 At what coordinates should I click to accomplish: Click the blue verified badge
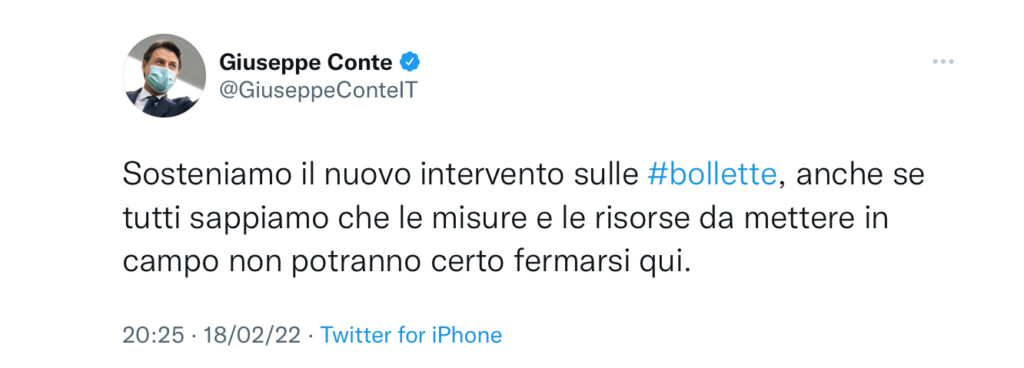coord(409,63)
